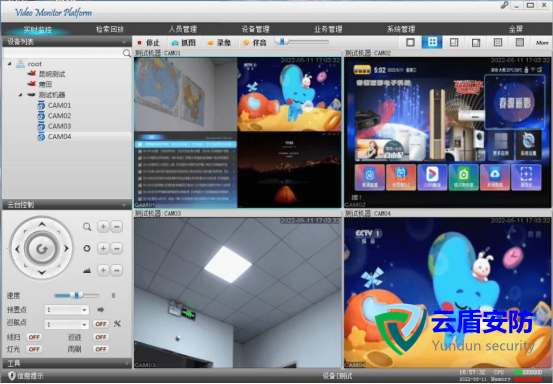The height and width of the screenshot is (384, 553).
Task: Click the PTZ center auto-rotate button
Action: pyautogui.click(x=42, y=249)
